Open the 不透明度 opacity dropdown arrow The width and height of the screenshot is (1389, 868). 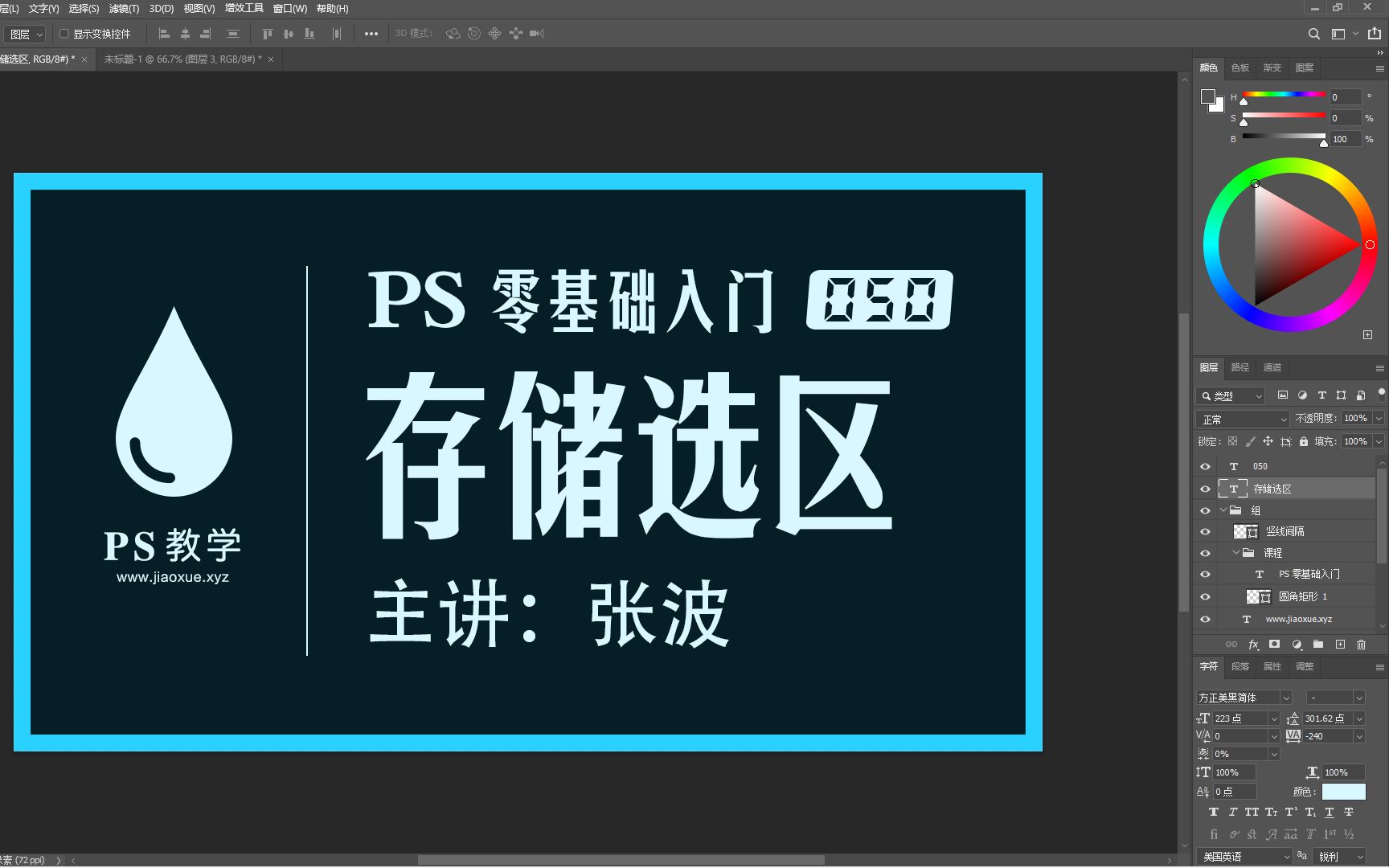point(1379,419)
